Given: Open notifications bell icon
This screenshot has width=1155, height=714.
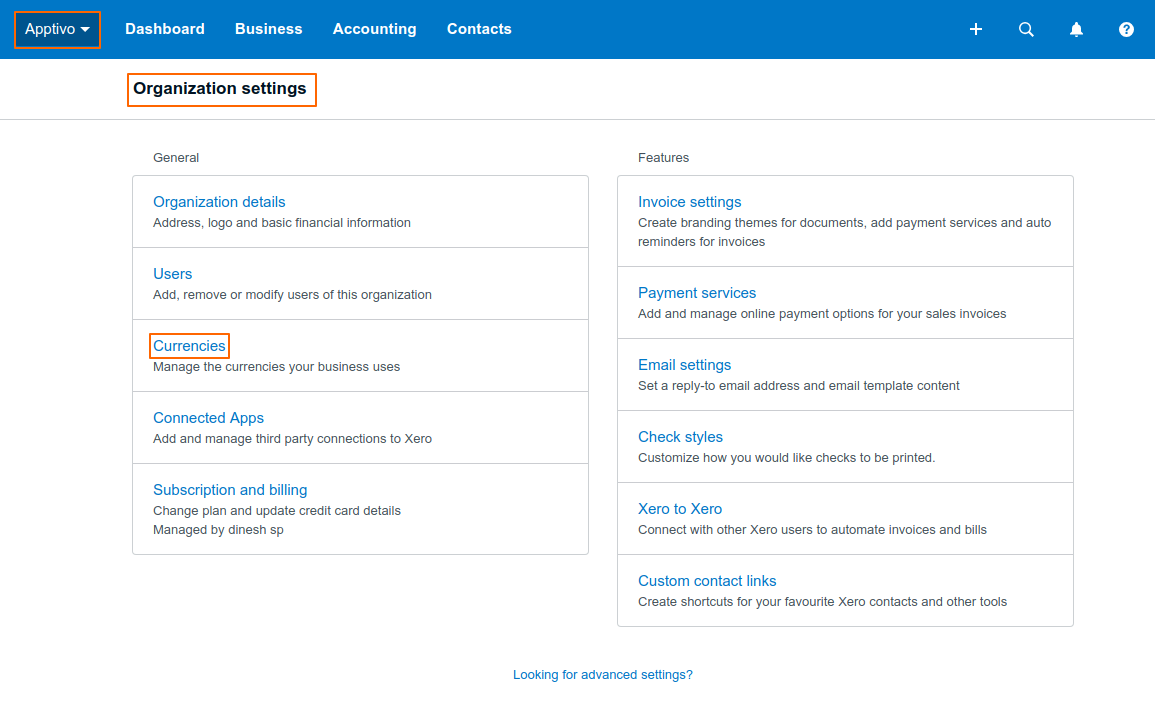Looking at the screenshot, I should (x=1076, y=30).
